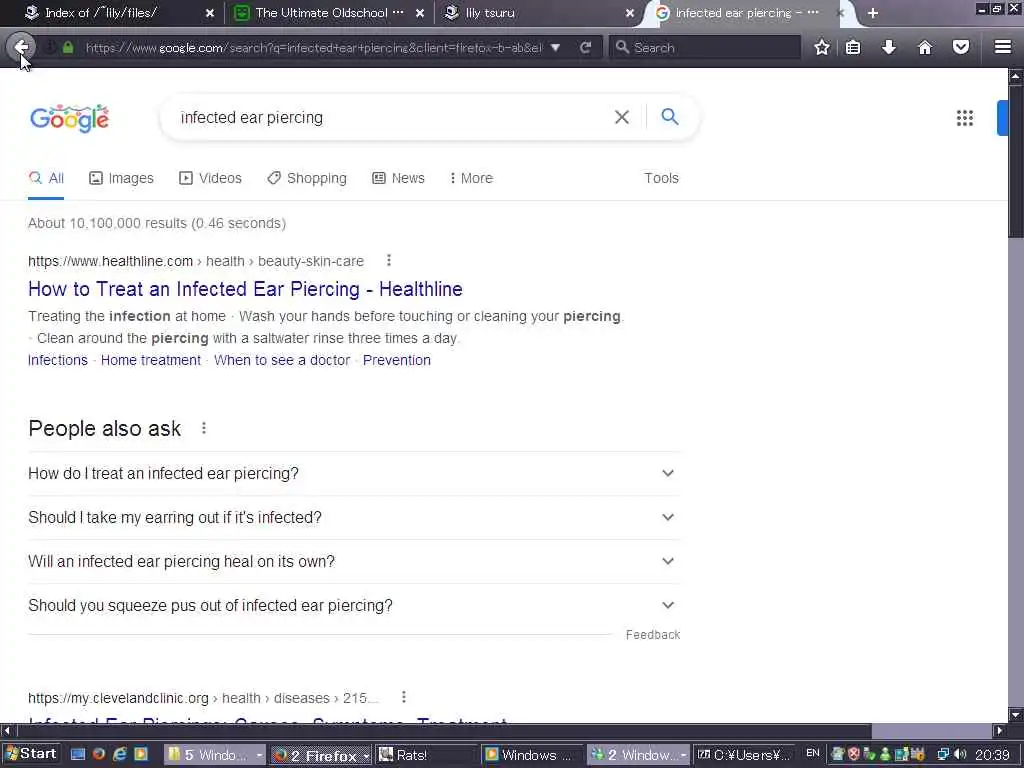Image resolution: width=1024 pixels, height=768 pixels.
Task: Open How to Treat an Infected Ear Piercing link
Action: point(246,289)
